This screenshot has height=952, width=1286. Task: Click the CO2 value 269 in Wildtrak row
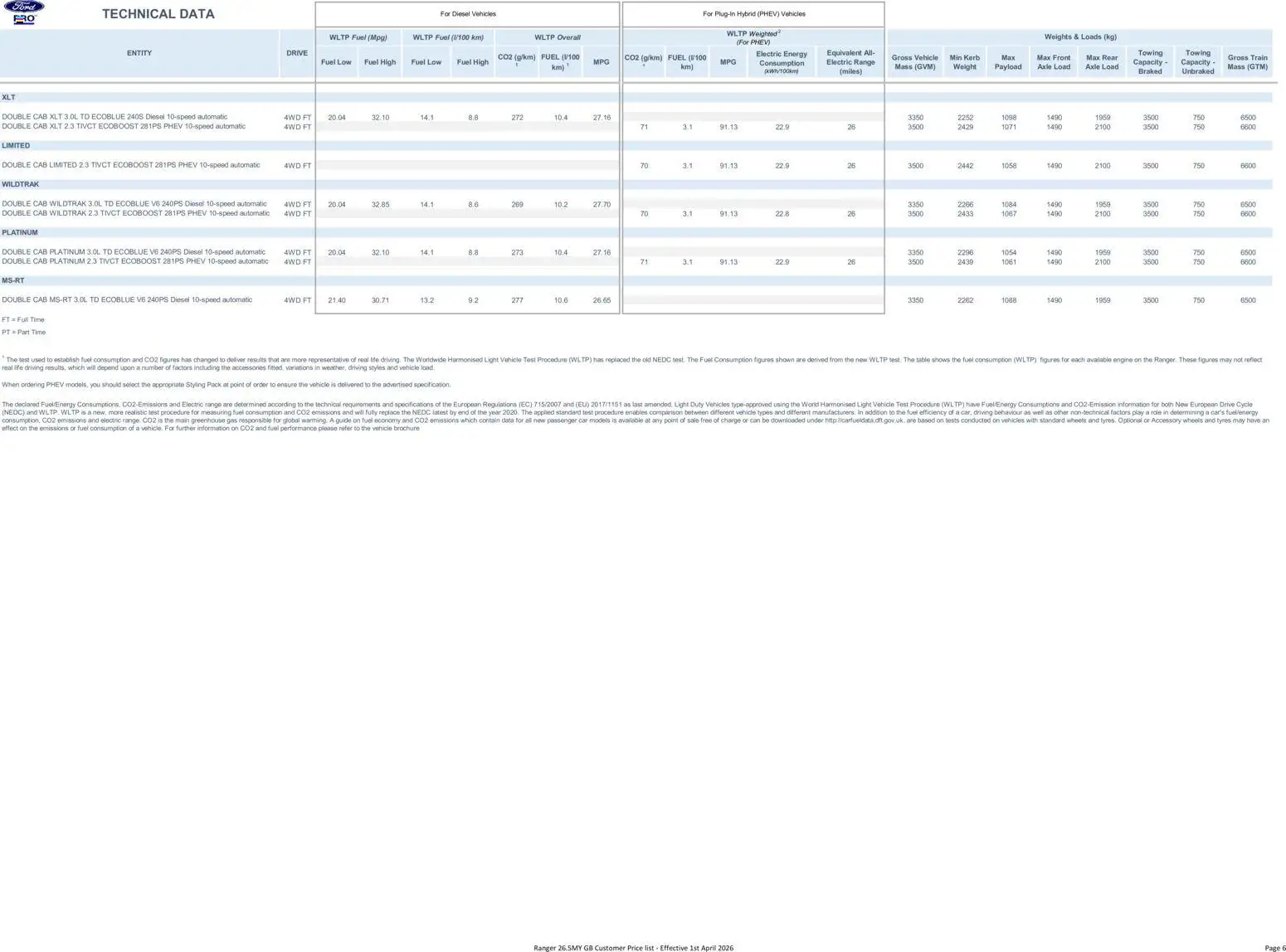[x=517, y=205]
